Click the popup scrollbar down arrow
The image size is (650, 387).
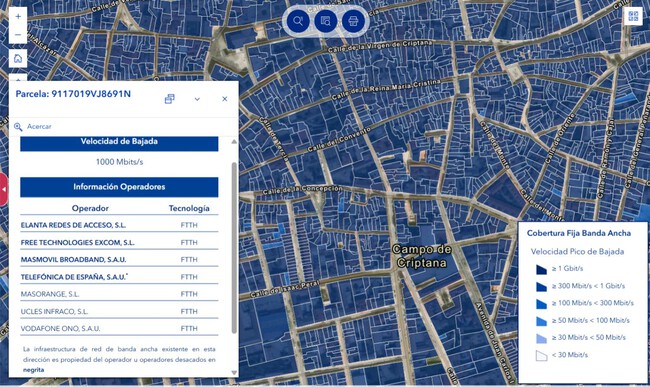(234, 372)
